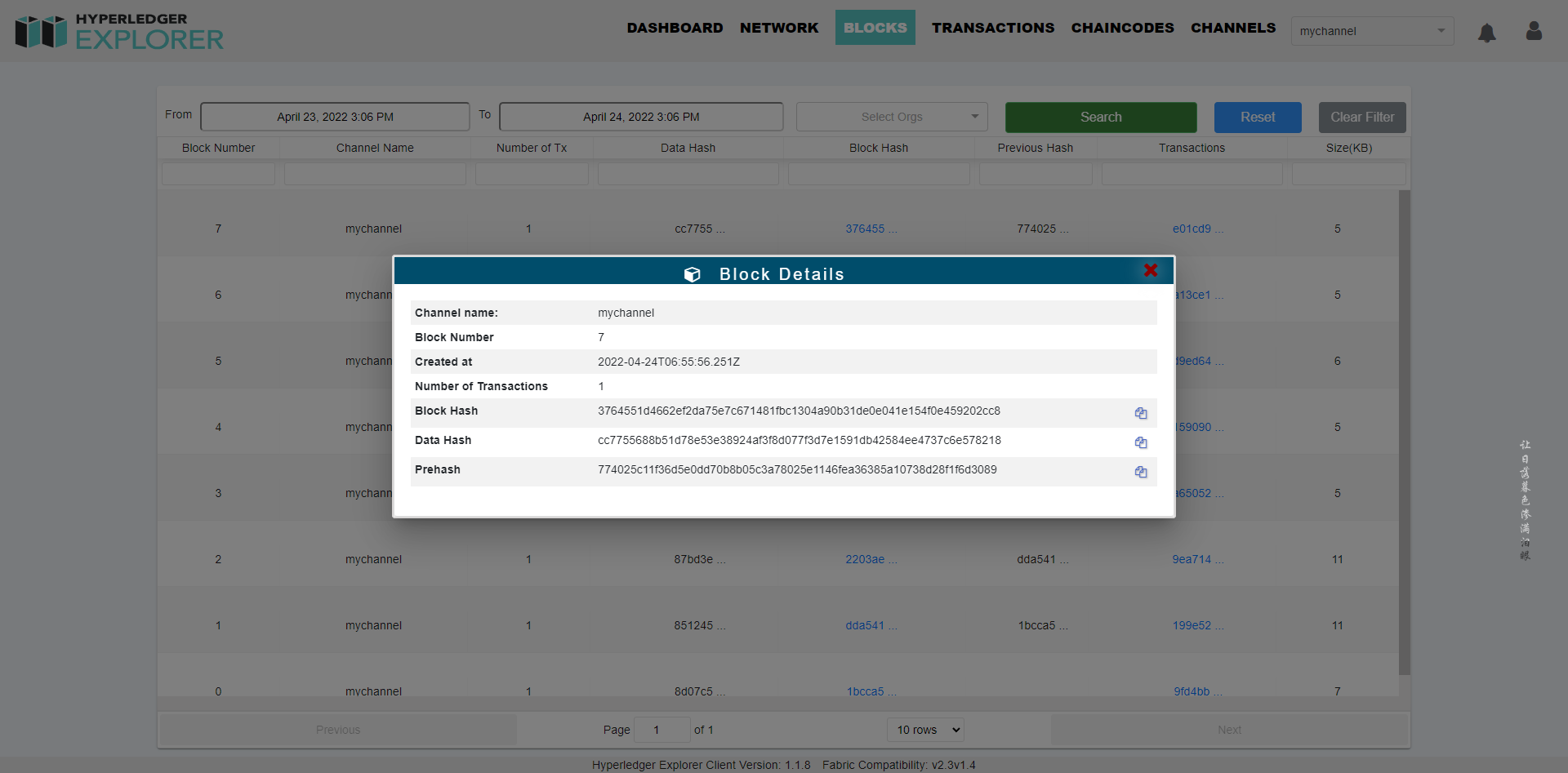The width and height of the screenshot is (1568, 773).
Task: Edit the To date field
Action: pyautogui.click(x=641, y=117)
